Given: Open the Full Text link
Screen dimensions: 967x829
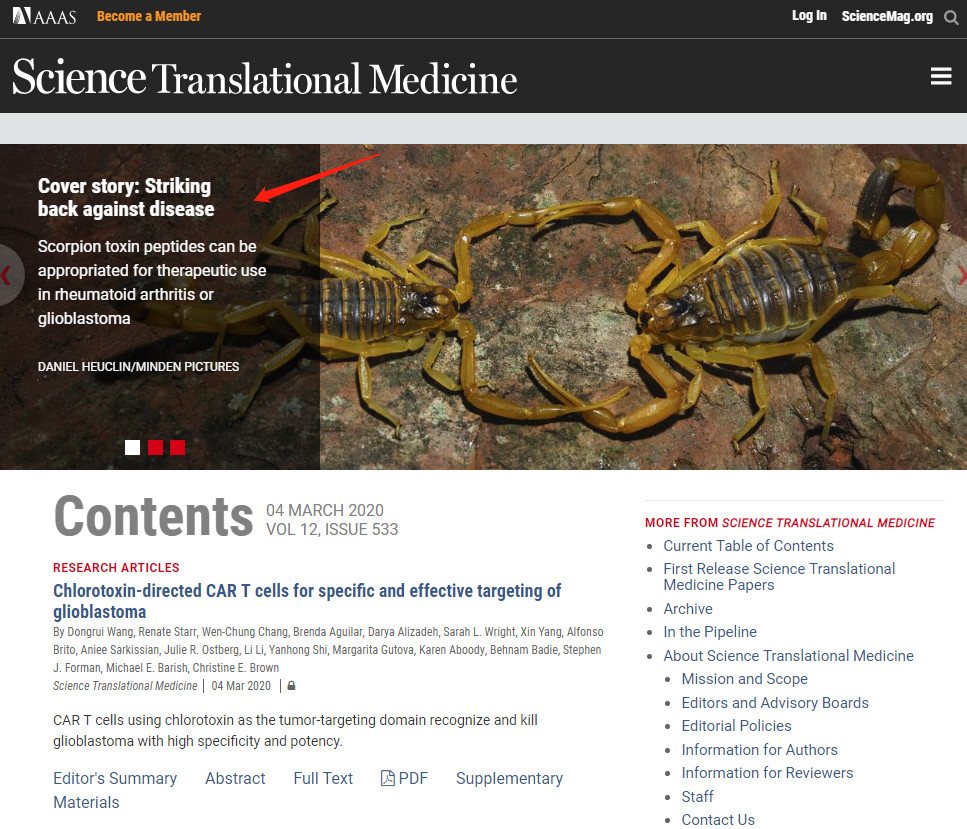Looking at the screenshot, I should point(323,778).
